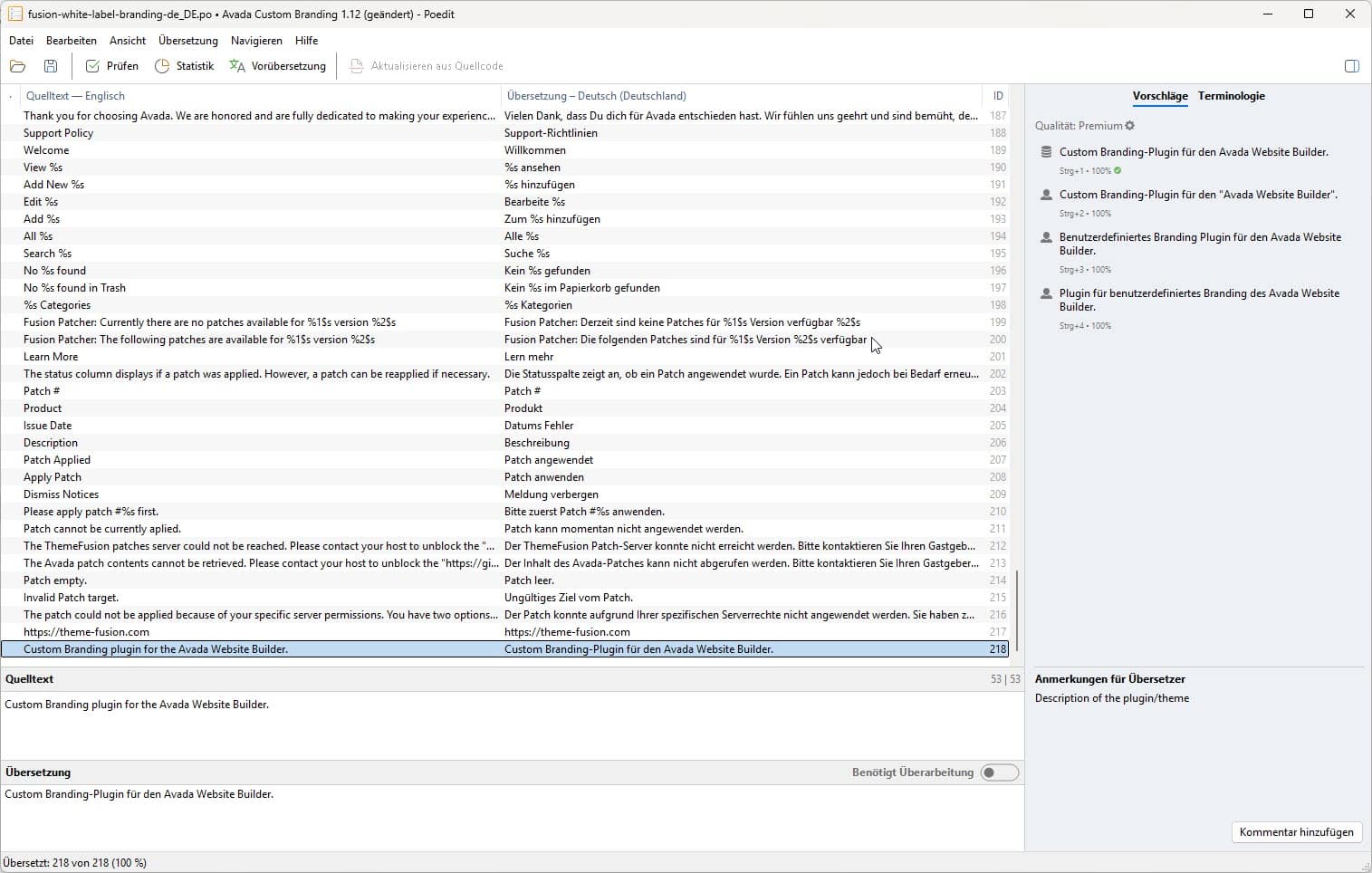Open the Statistik toolbar button
The width and height of the screenshot is (1372, 873).
tap(185, 66)
